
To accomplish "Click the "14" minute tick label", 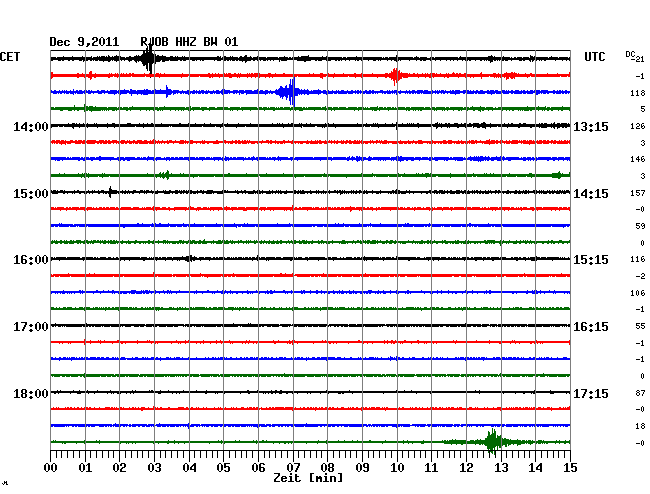I will [535, 468].
